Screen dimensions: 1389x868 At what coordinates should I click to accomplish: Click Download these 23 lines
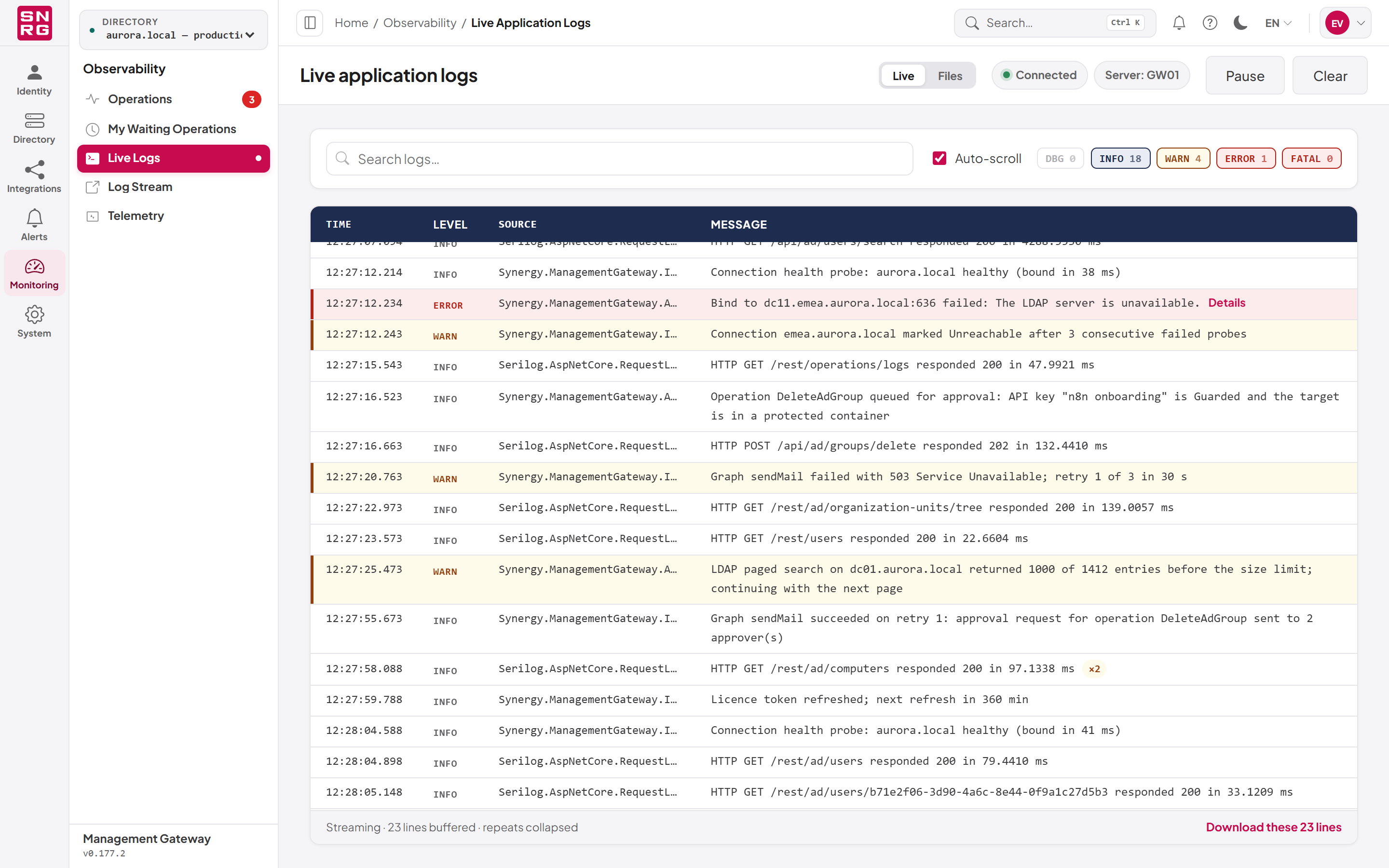coord(1274,827)
